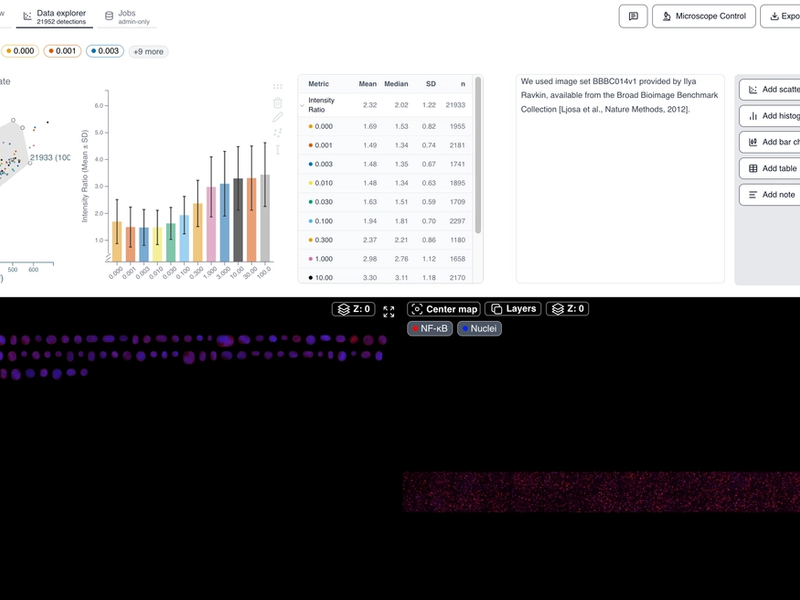The width and height of the screenshot is (800, 600).
Task: Sort table by Median column header
Action: point(396,84)
